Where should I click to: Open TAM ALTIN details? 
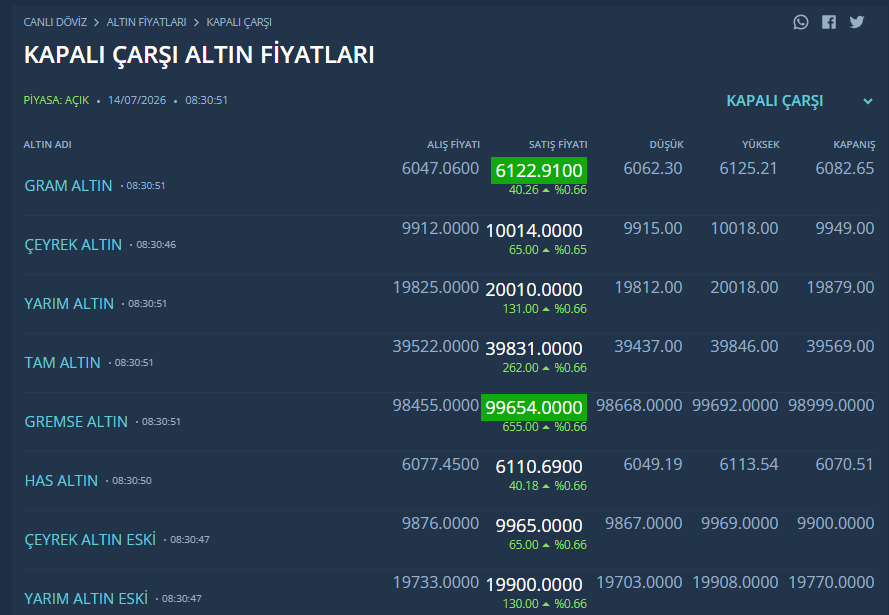(62, 362)
